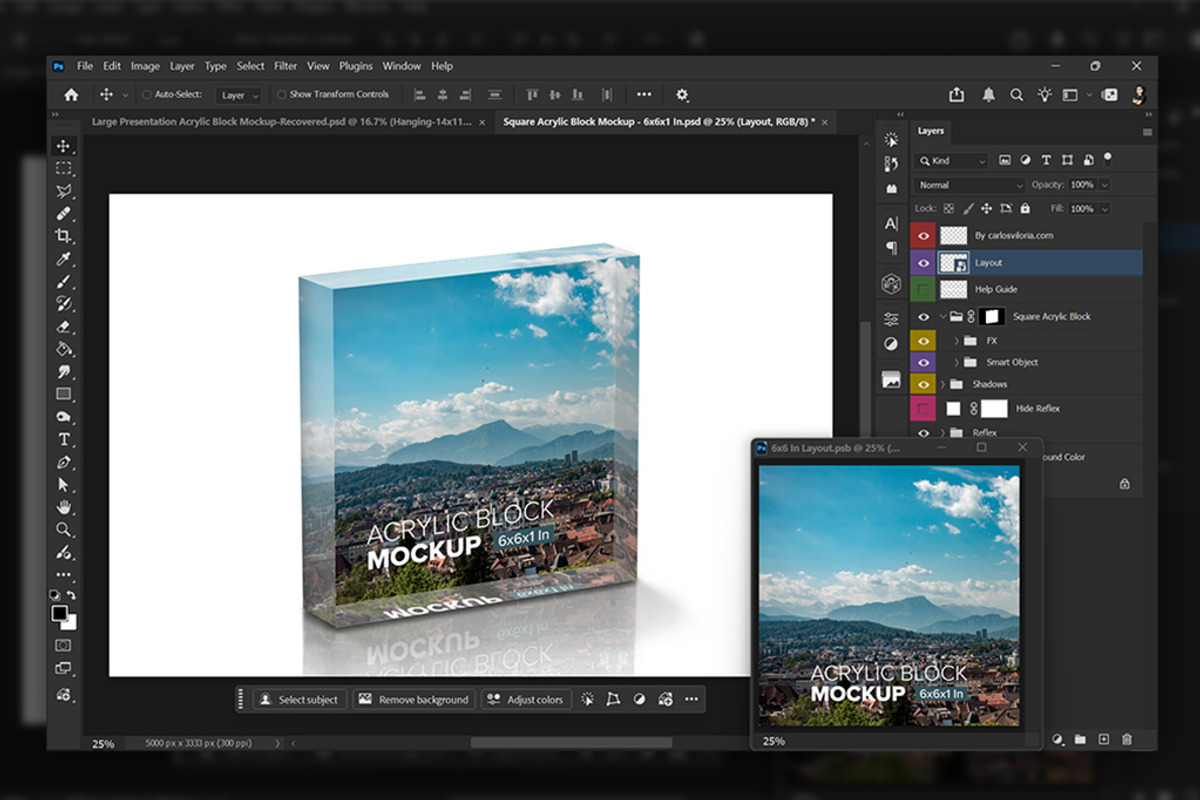The width and height of the screenshot is (1200, 800).
Task: Click the Home icon in options bar
Action: tap(71, 95)
